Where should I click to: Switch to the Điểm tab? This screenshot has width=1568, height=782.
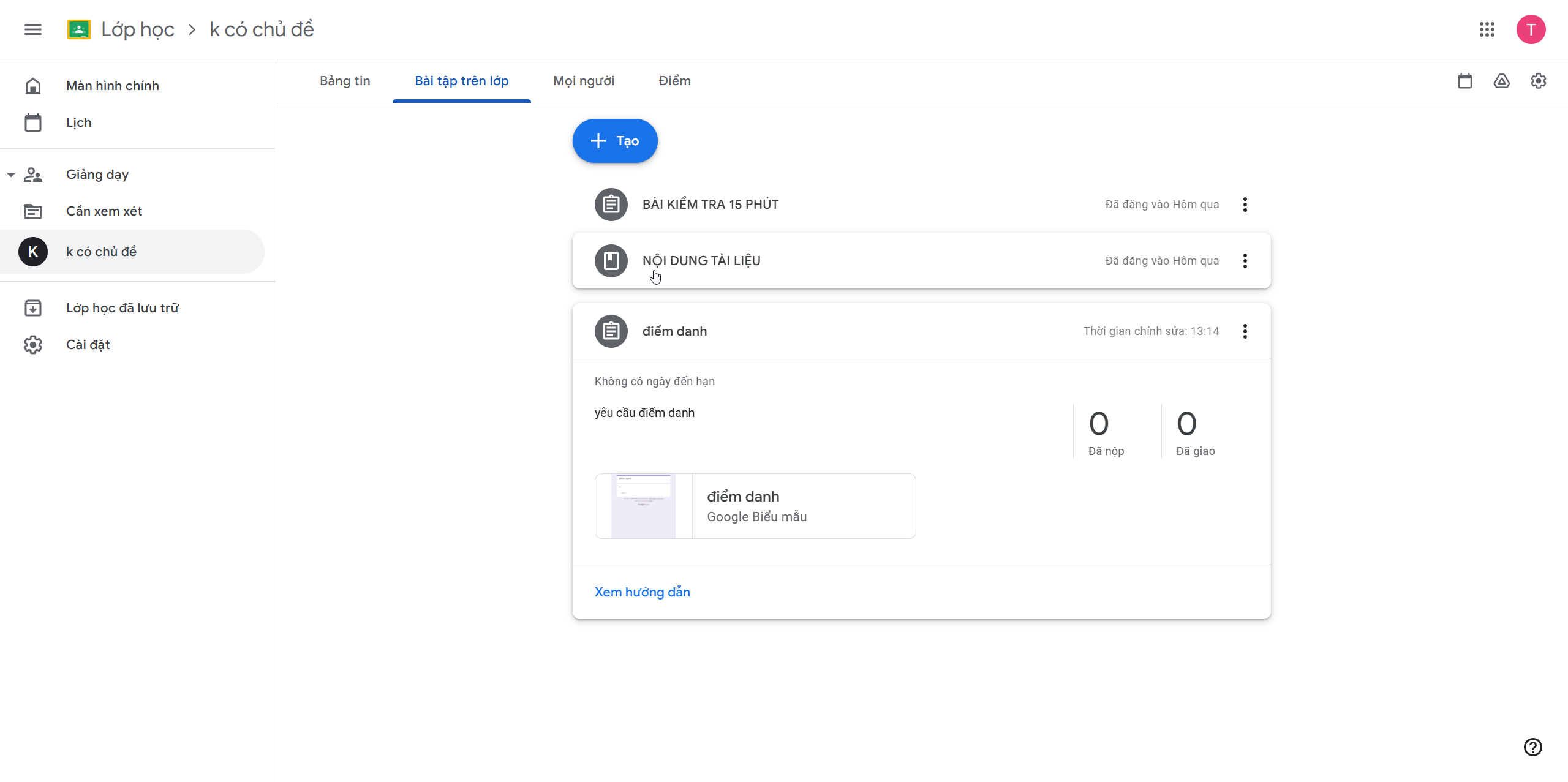674,81
